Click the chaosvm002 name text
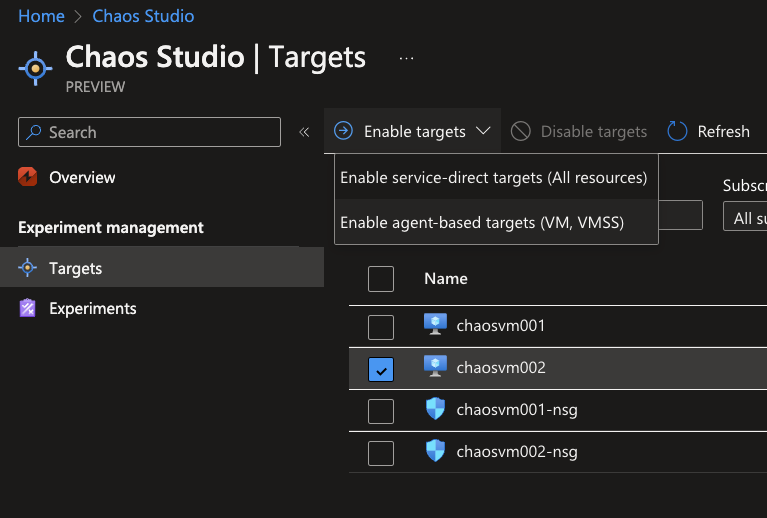767x518 pixels. tap(501, 367)
